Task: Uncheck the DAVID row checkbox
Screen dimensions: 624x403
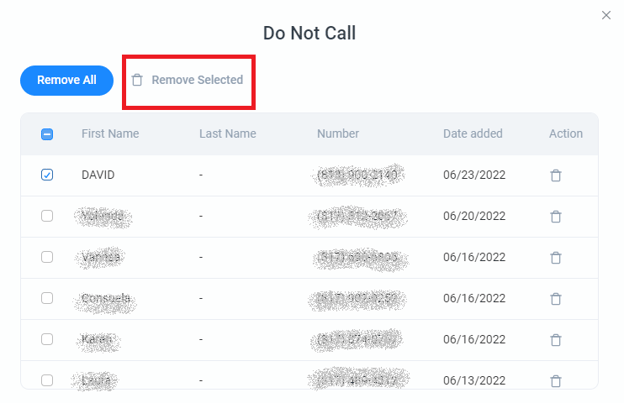Action: click(x=47, y=175)
